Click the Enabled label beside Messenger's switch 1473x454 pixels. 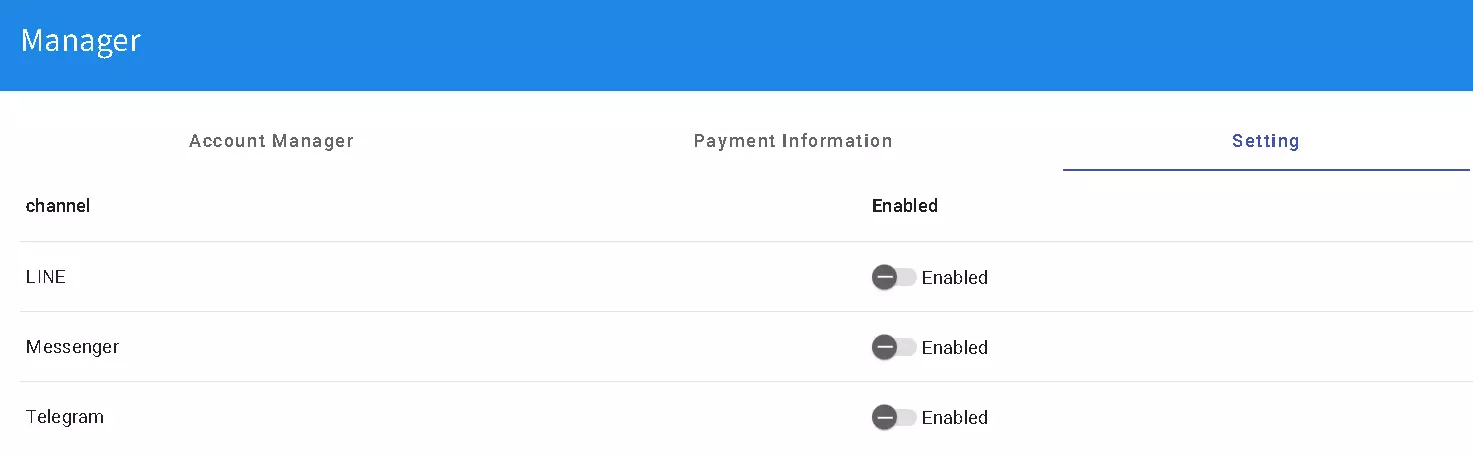click(954, 348)
